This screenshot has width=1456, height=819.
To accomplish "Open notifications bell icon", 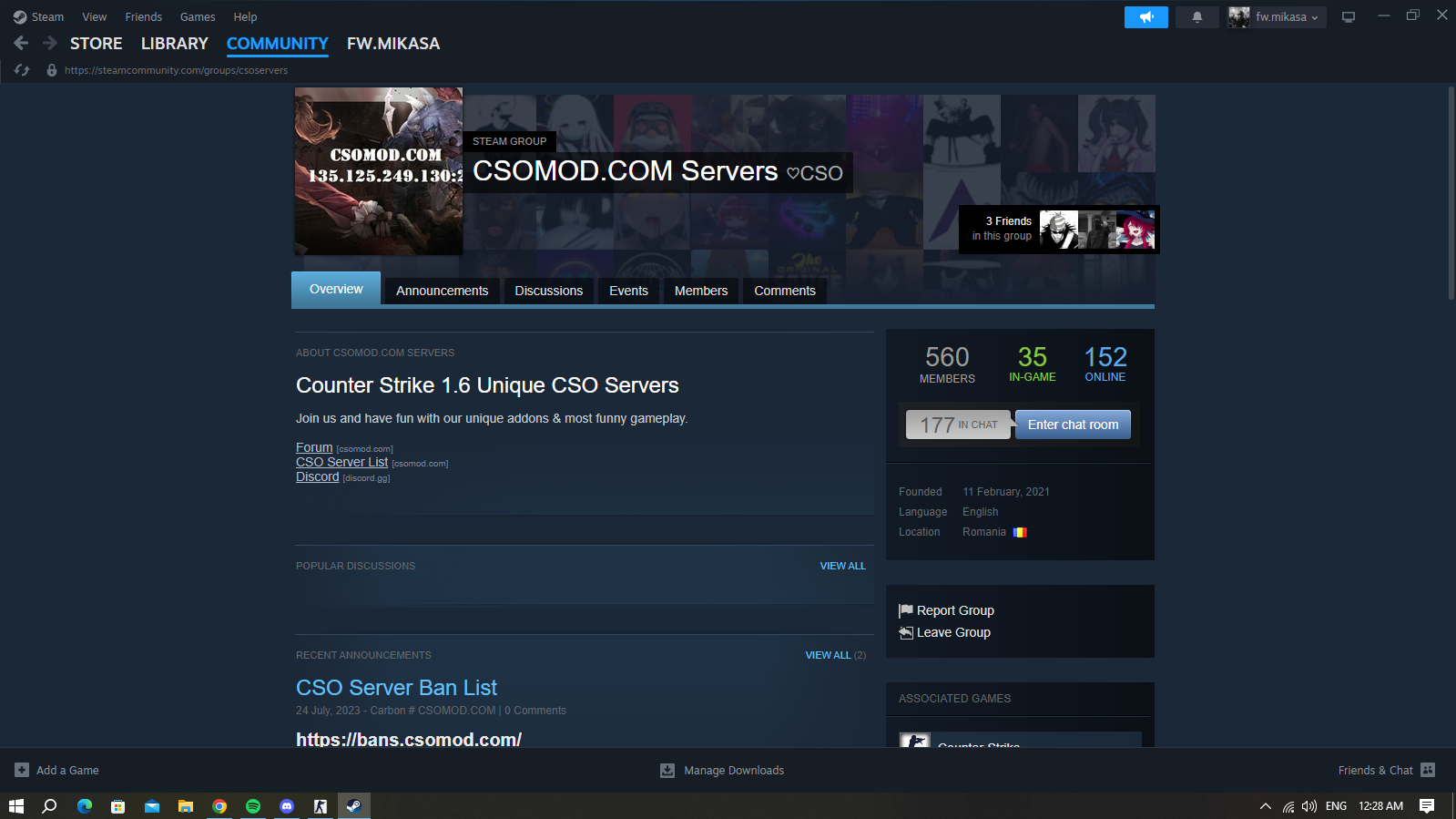I will pyautogui.click(x=1196, y=17).
